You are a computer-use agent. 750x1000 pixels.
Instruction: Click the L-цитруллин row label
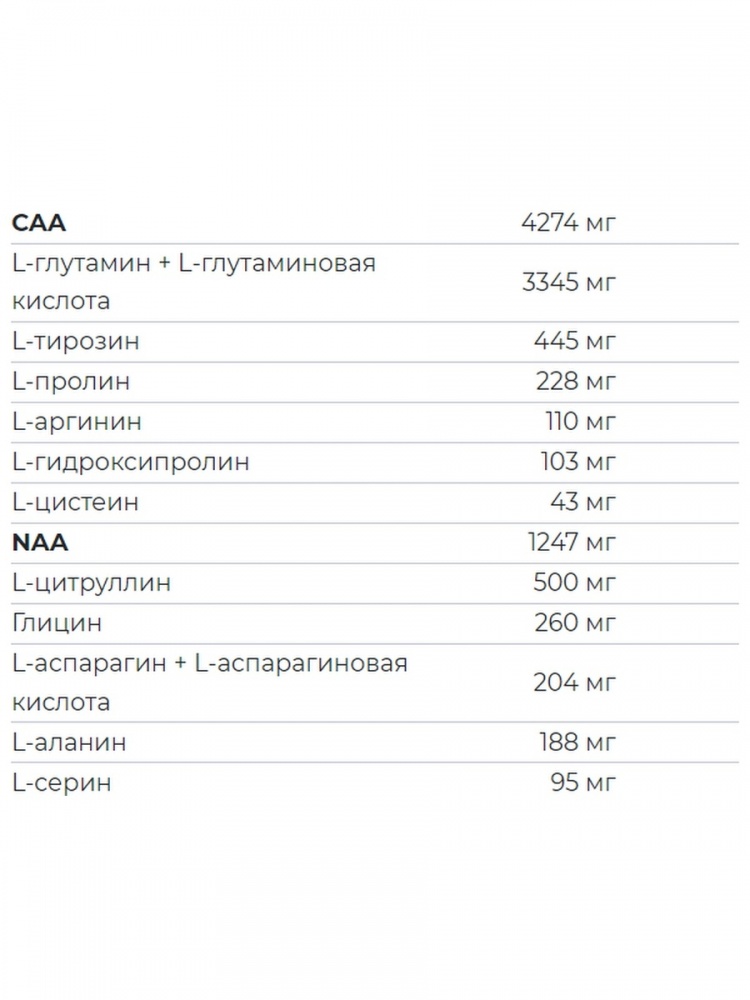pos(91,582)
